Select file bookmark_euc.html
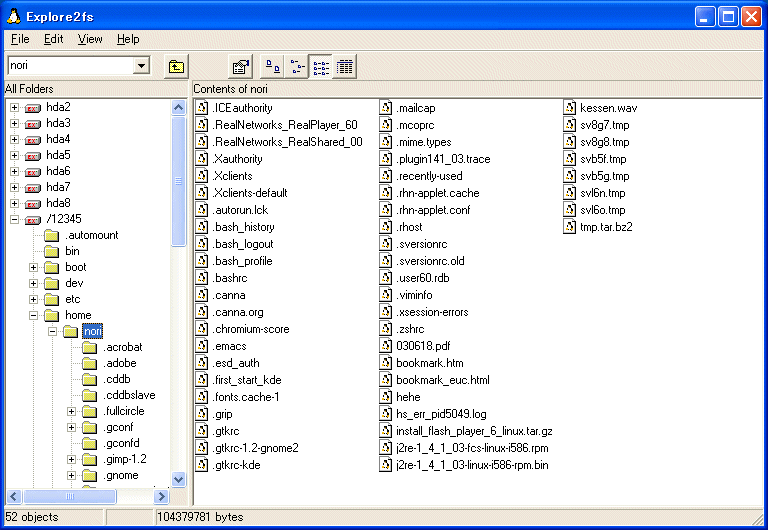 coord(443,380)
